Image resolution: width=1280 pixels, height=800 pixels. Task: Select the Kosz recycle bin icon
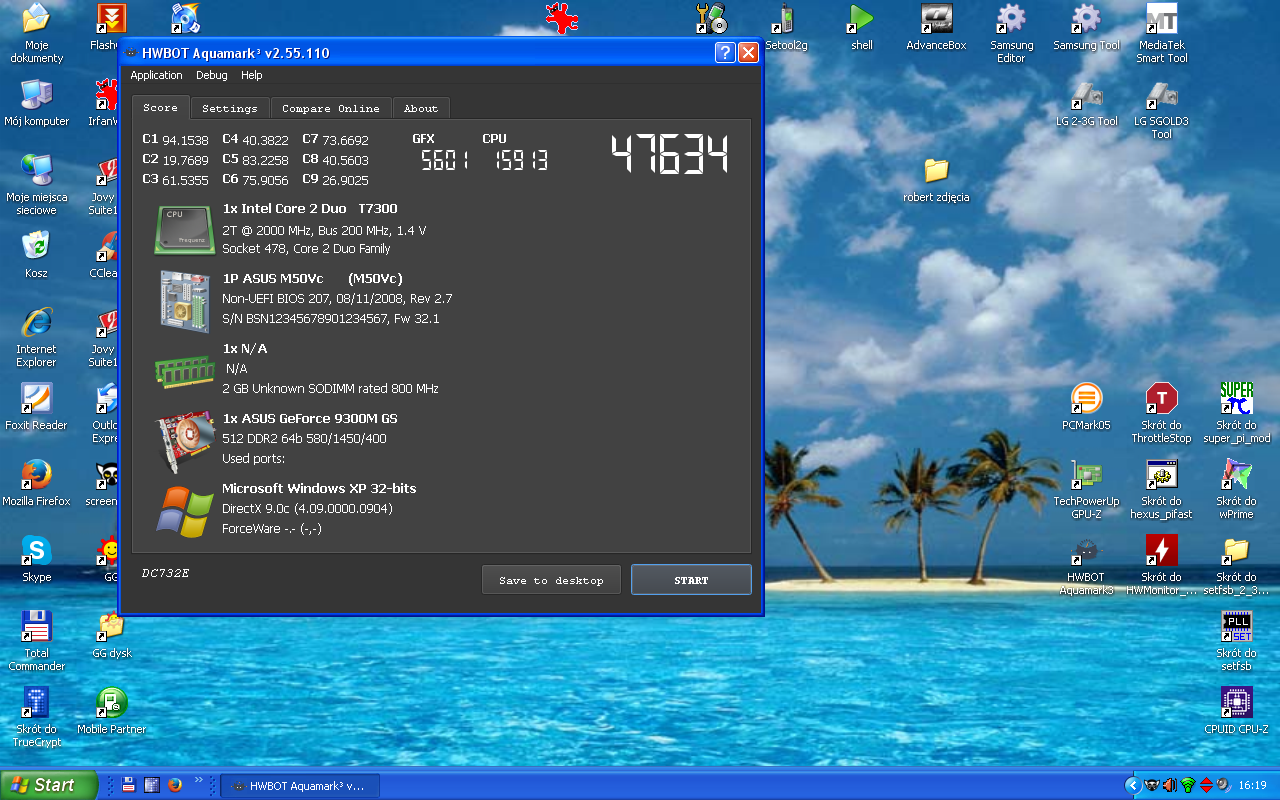pyautogui.click(x=36, y=254)
